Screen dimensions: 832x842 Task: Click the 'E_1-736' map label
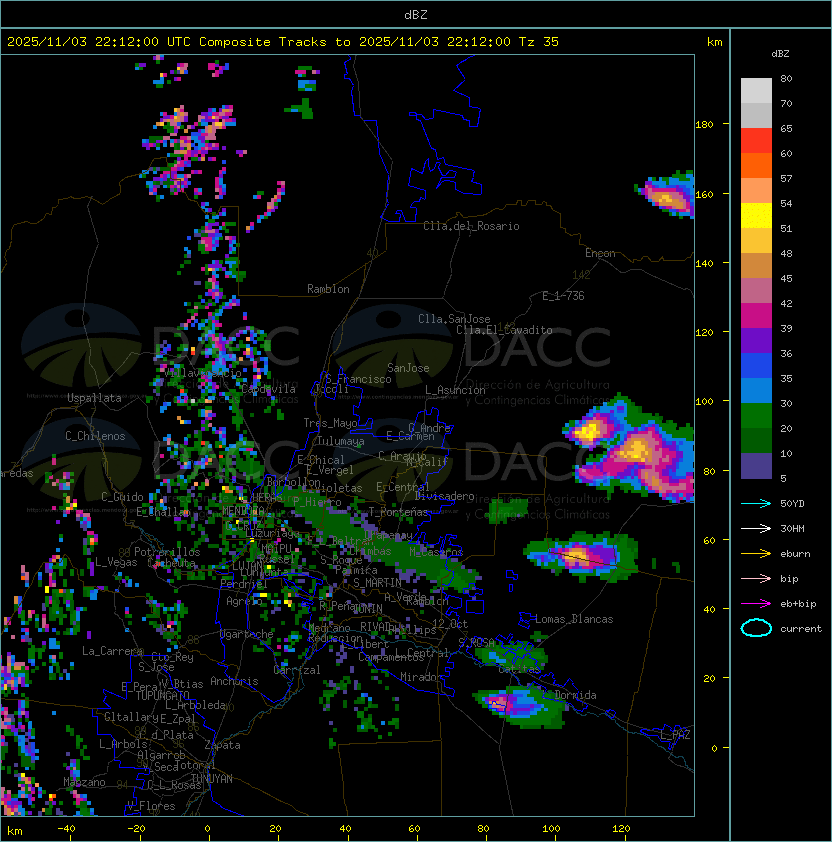563,296
